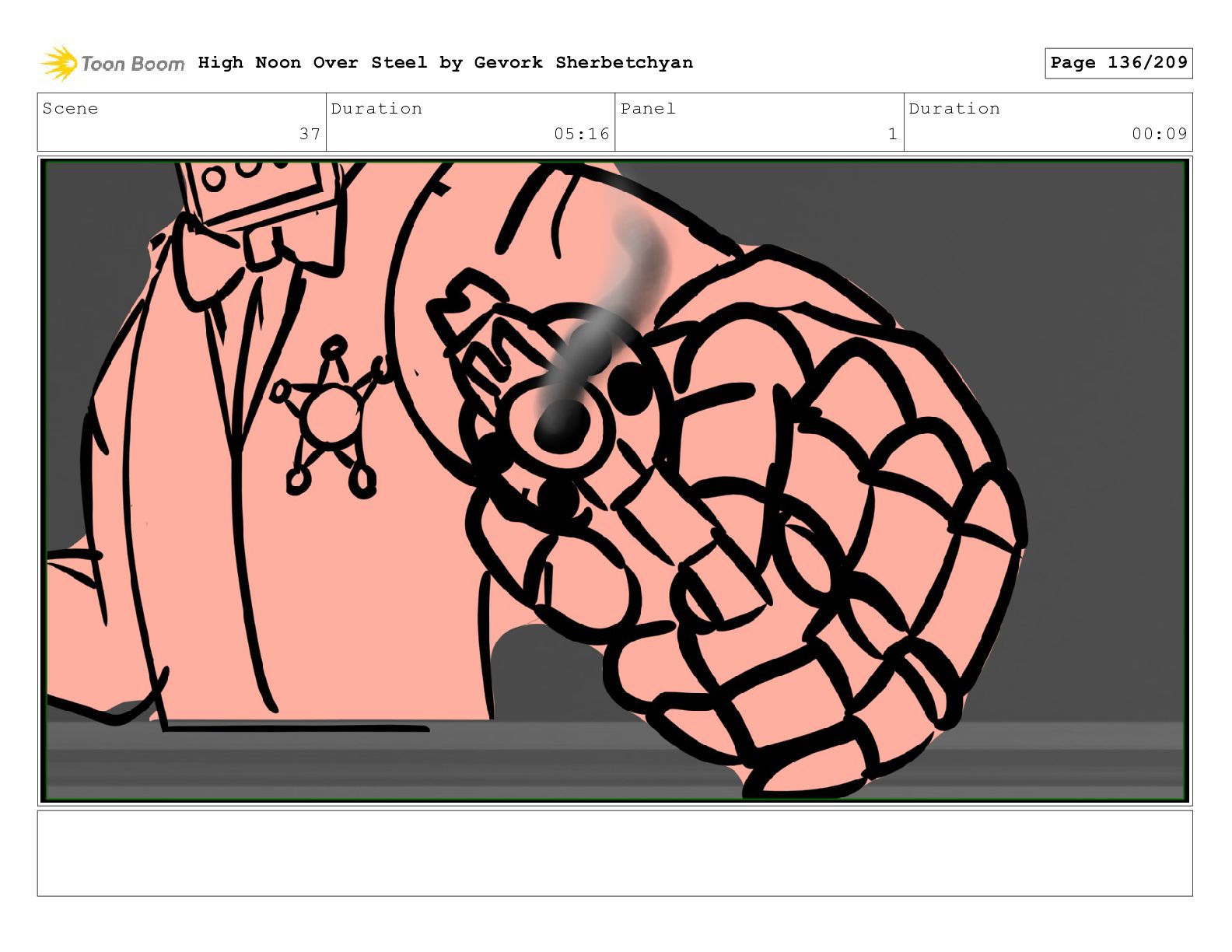Select the panel number '1'
This screenshot has height=952, width=1232.
893,134
